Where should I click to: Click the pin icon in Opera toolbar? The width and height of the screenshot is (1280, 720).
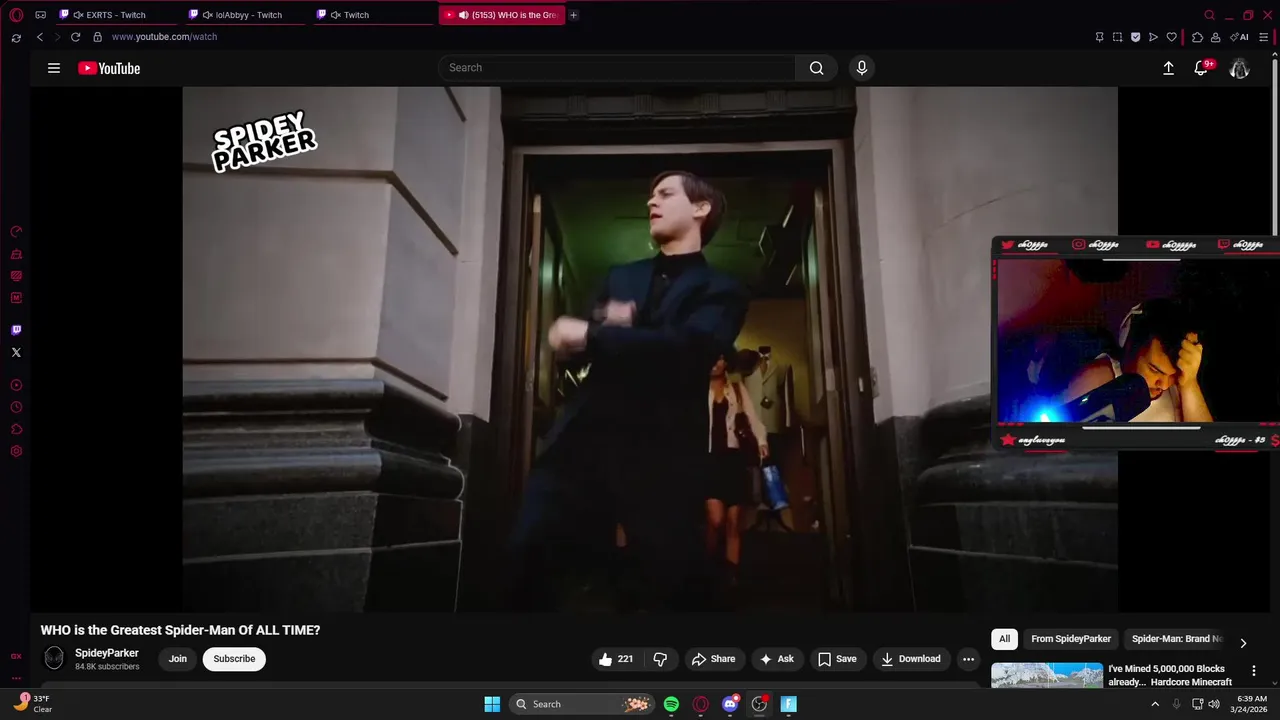tap(1100, 37)
